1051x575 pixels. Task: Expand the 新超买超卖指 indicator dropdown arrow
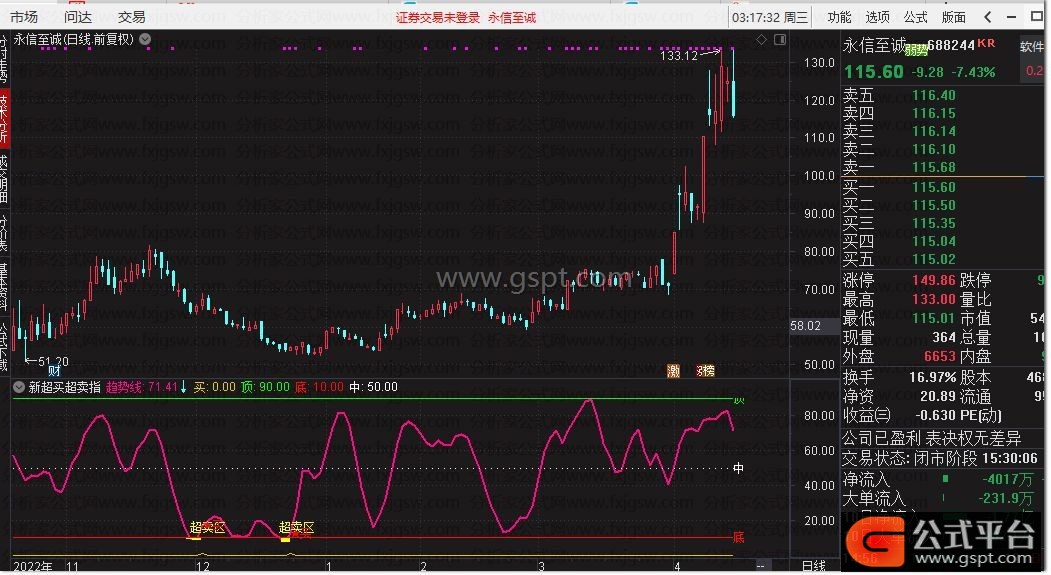pyautogui.click(x=19, y=387)
